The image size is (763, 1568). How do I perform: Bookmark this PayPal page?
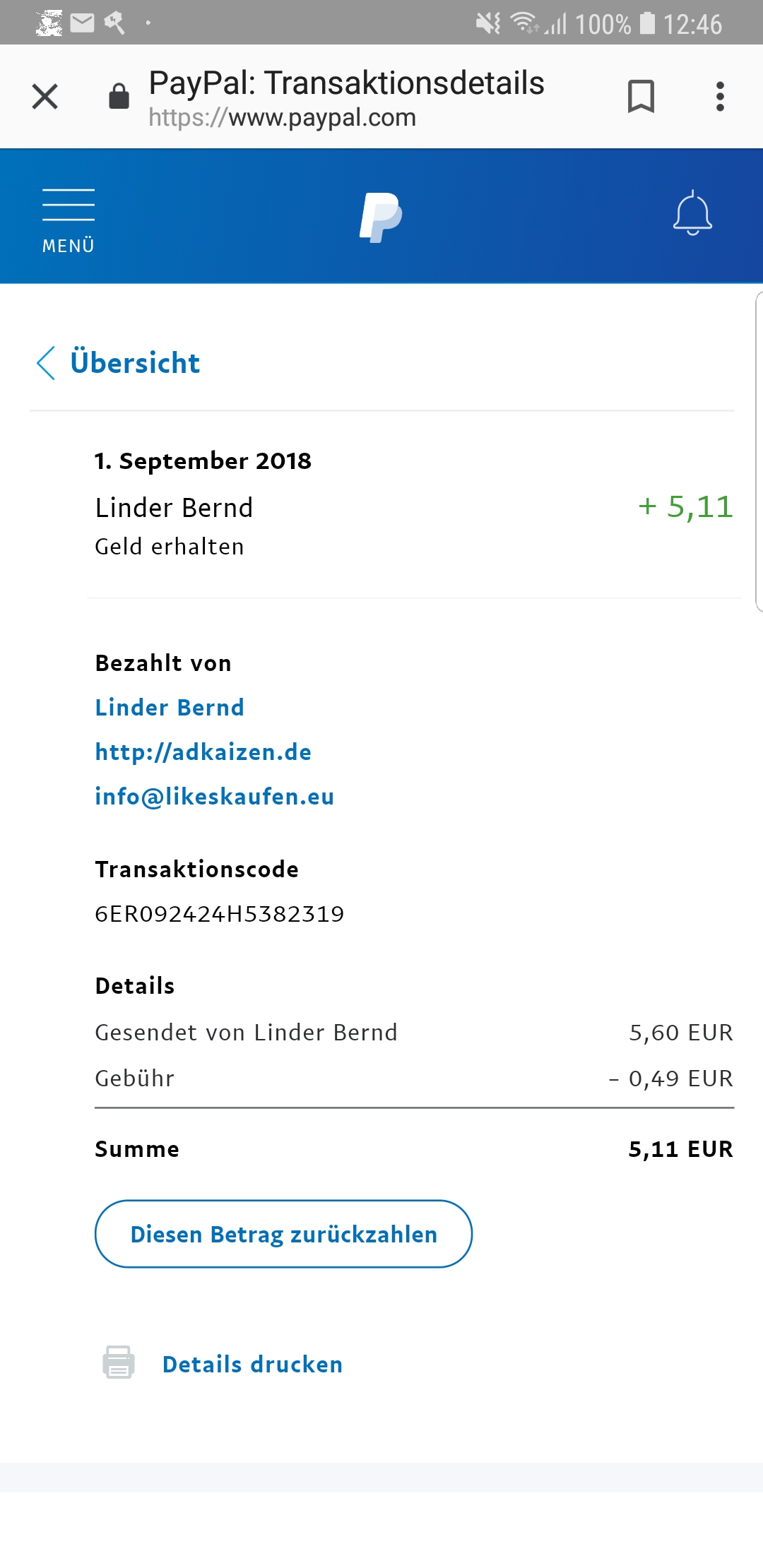pos(641,97)
